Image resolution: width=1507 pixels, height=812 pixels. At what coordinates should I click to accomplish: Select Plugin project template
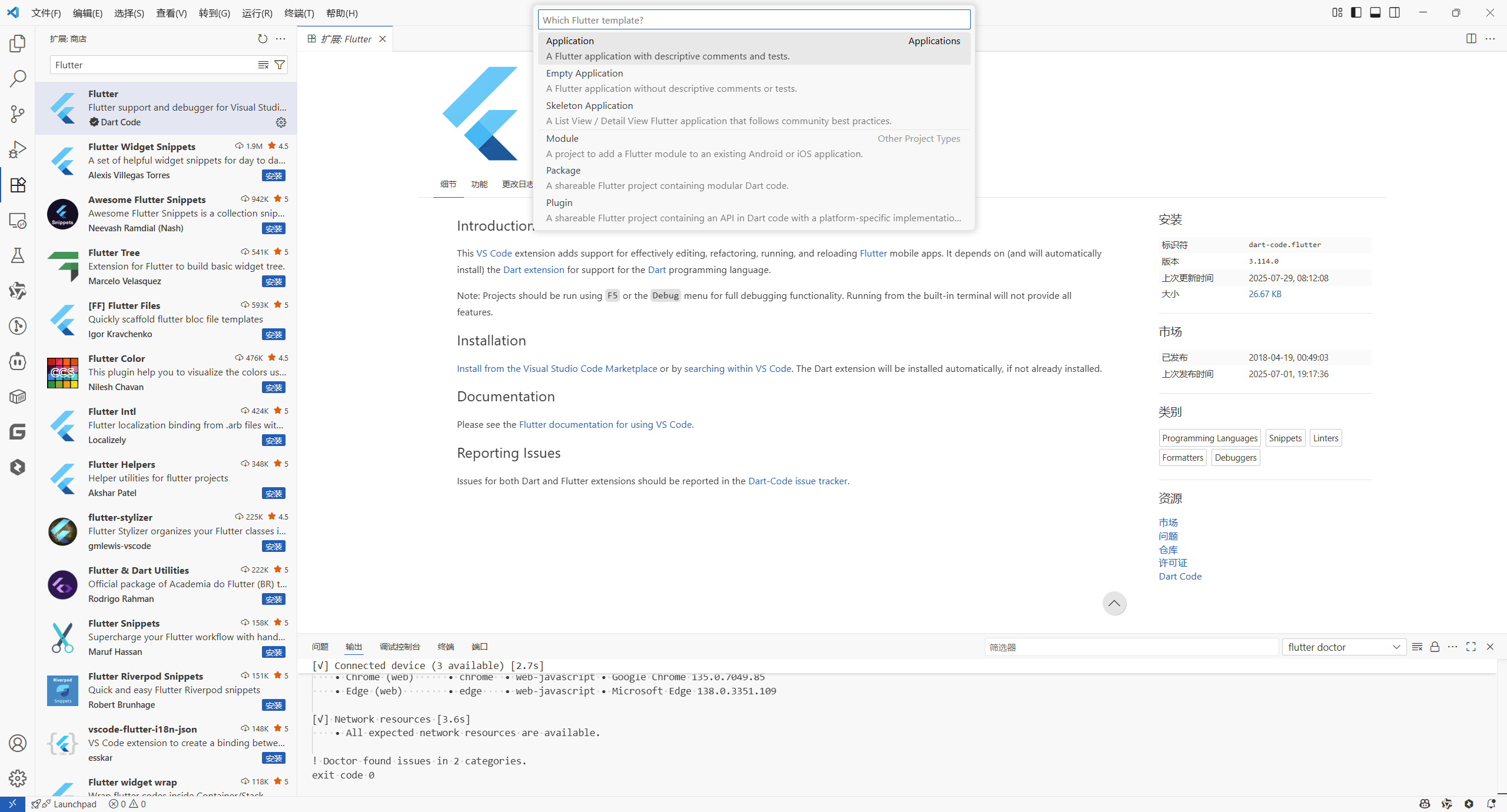point(753,210)
